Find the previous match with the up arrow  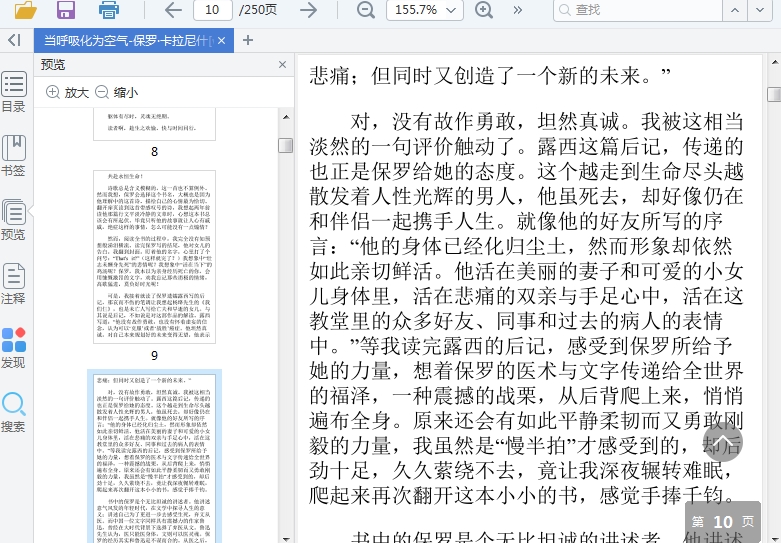(x=735, y=10)
